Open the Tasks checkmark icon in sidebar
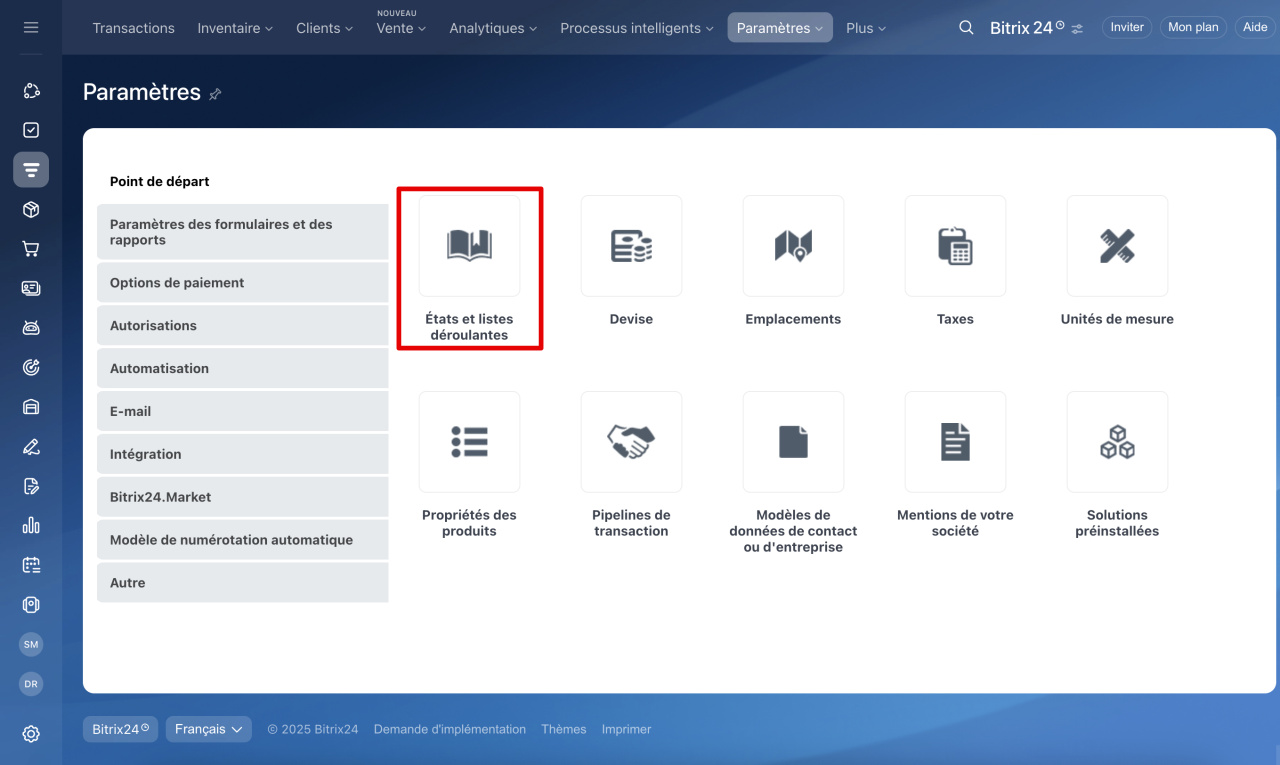This screenshot has height=765, width=1280. click(31, 130)
